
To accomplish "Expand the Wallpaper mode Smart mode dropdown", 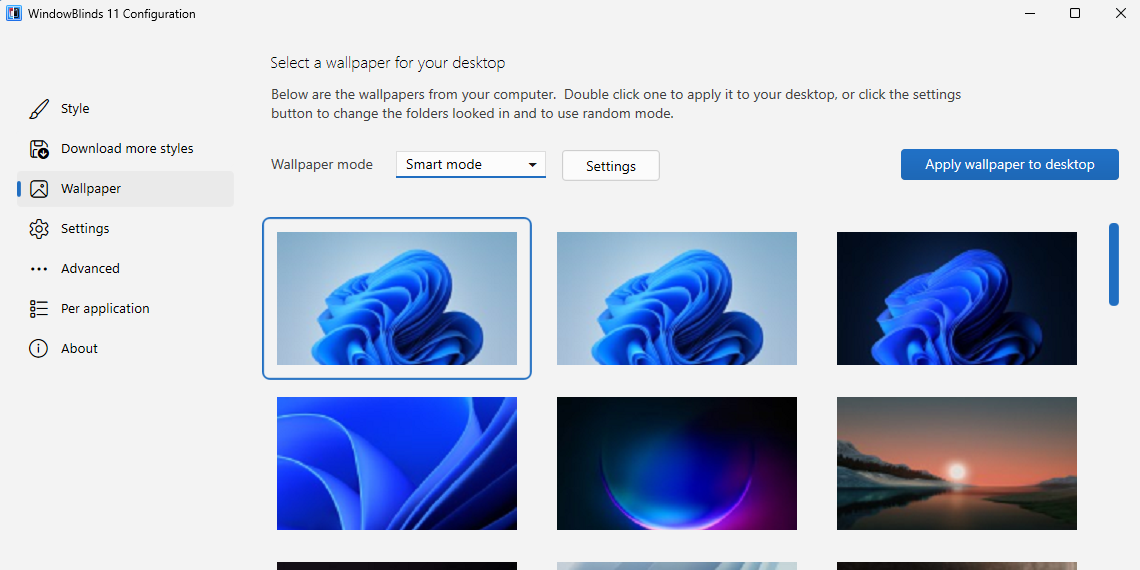I will tap(471, 164).
